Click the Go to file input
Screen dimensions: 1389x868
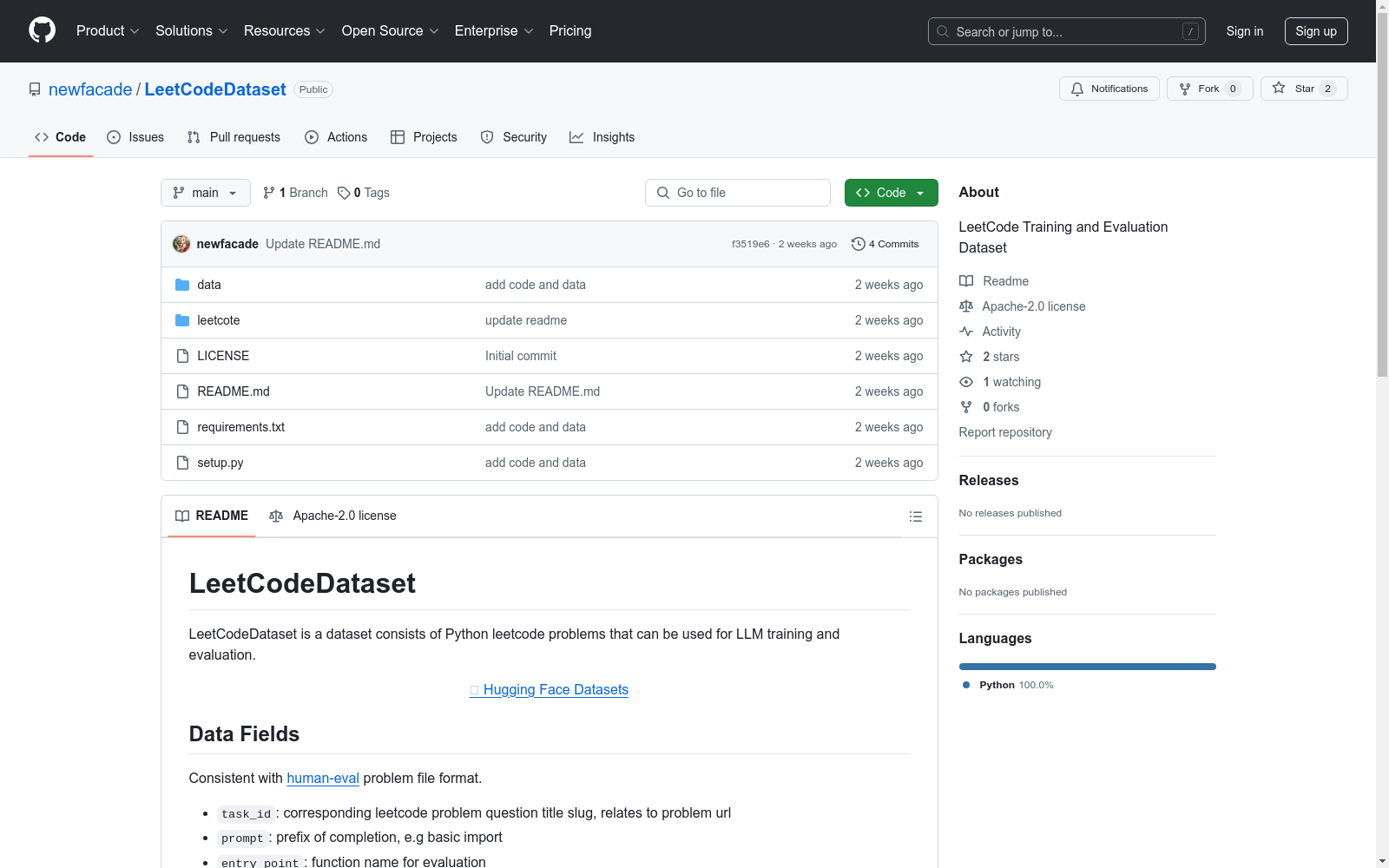pos(738,193)
